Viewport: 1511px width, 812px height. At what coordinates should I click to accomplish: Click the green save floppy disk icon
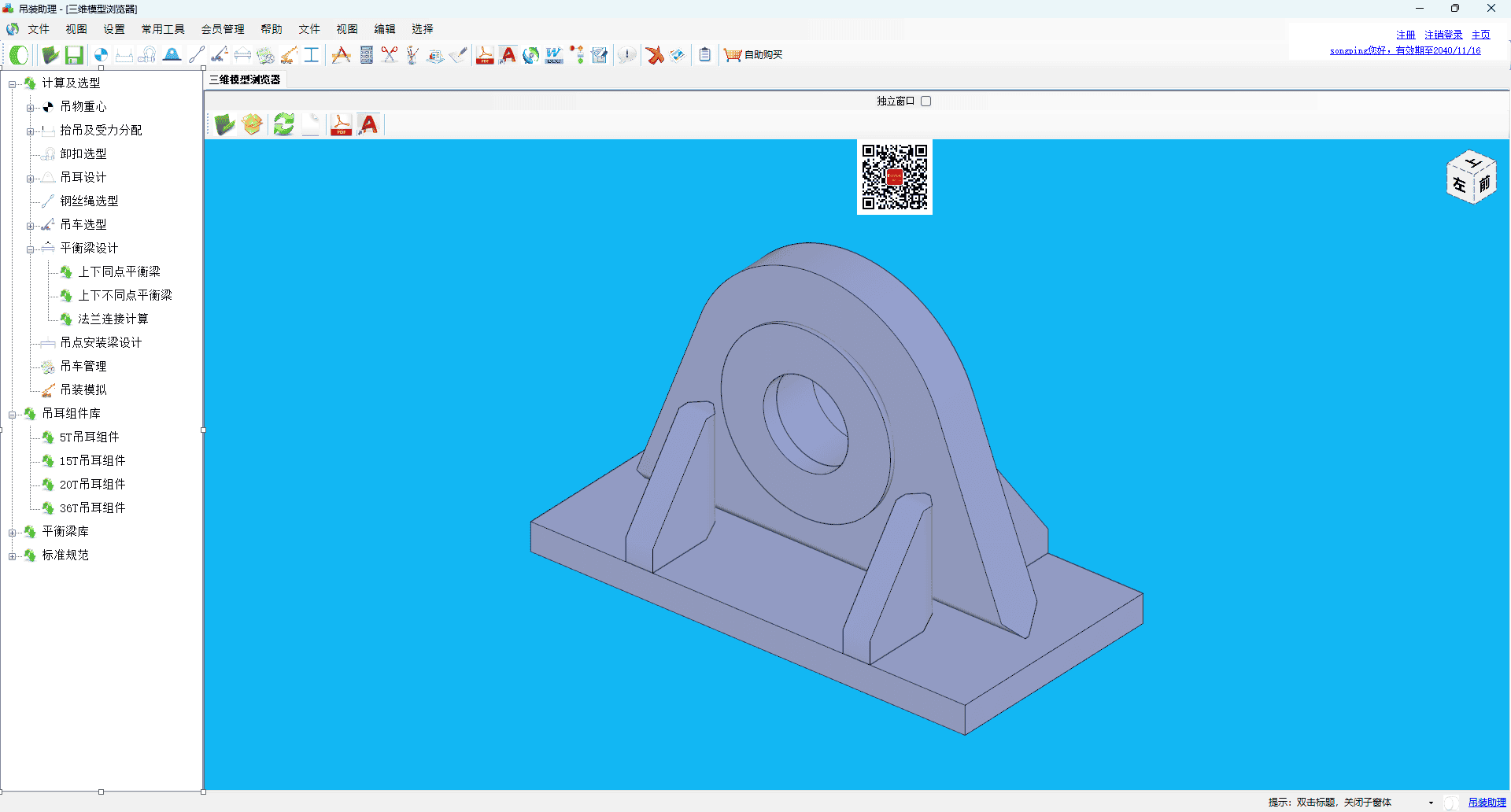[74, 55]
